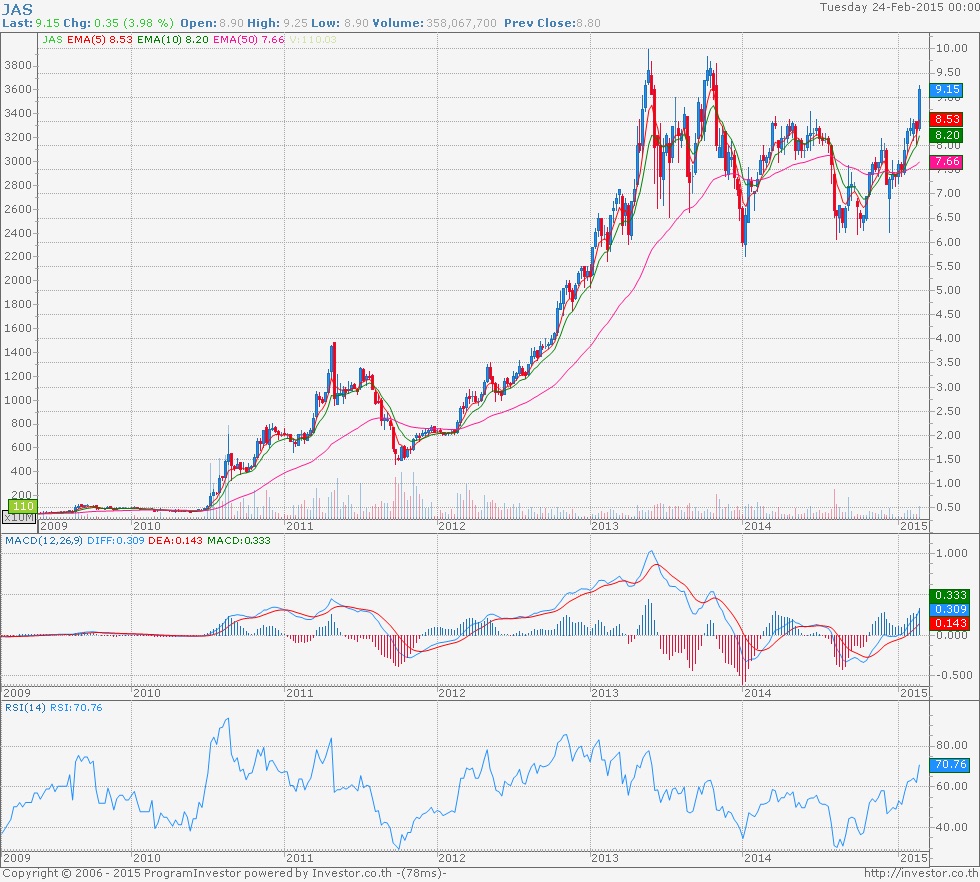Click the X10M volume unit label
This screenshot has height=882, width=980.
click(x=19, y=517)
